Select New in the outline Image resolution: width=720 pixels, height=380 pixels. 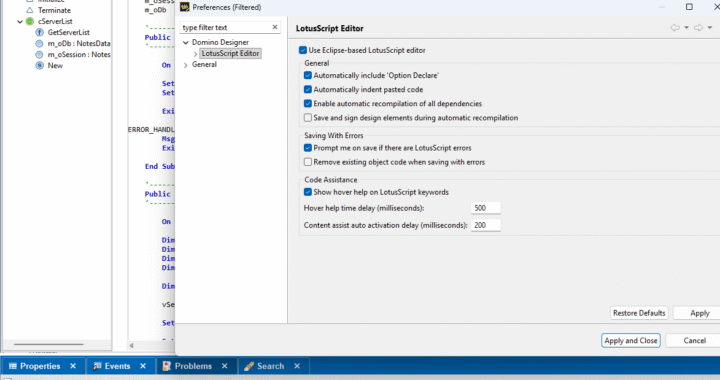pos(55,65)
